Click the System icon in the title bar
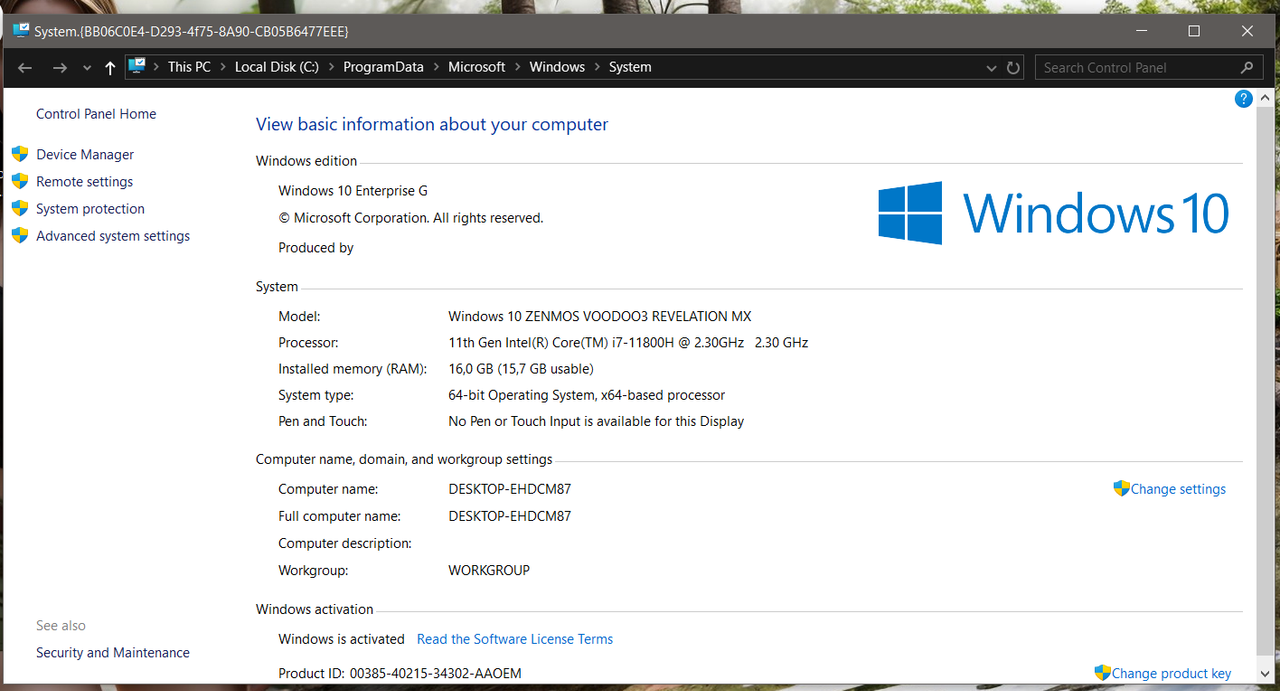This screenshot has height=691, width=1280. (21, 31)
